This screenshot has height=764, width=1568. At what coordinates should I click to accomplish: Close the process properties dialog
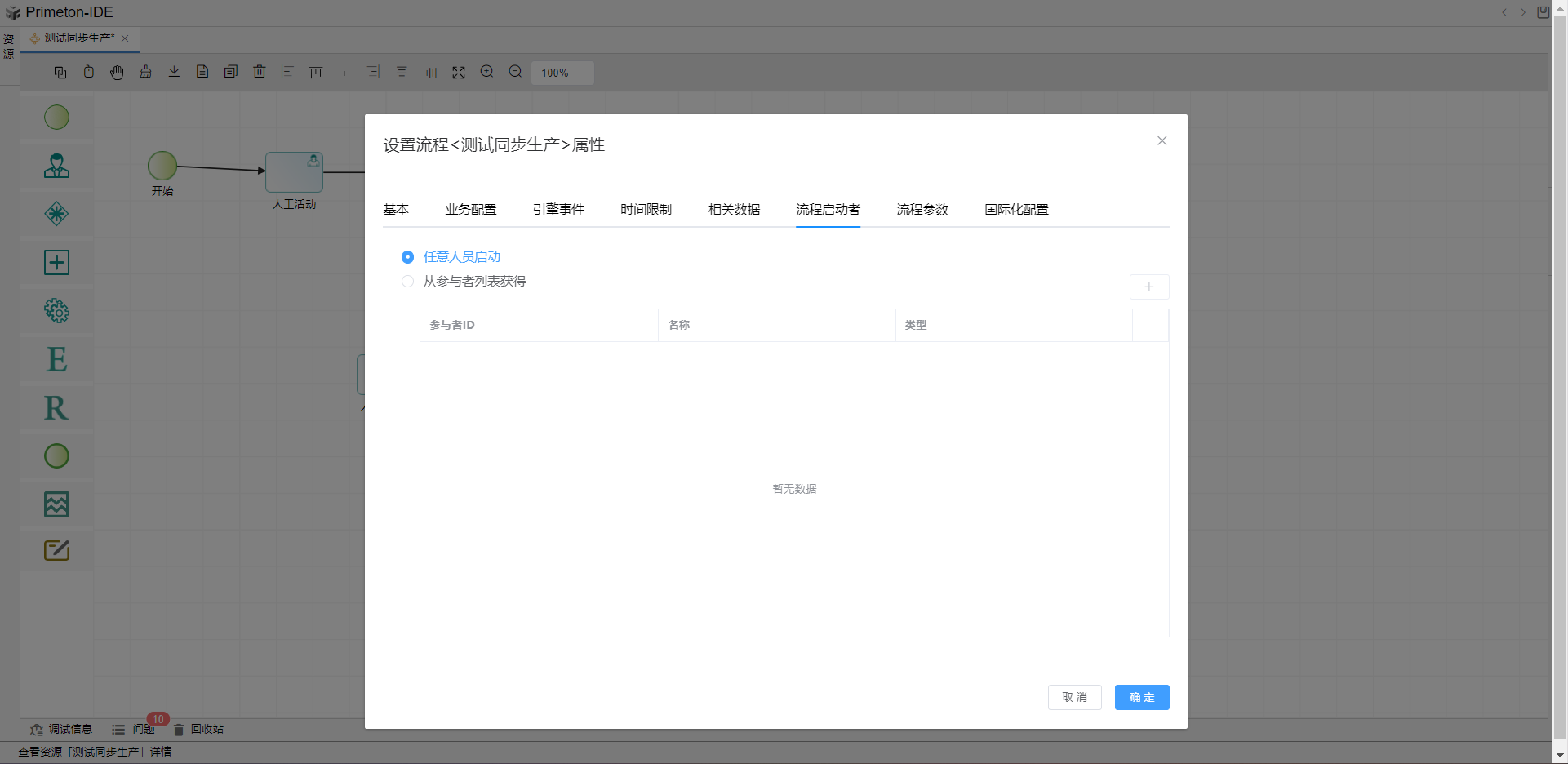click(x=1162, y=141)
